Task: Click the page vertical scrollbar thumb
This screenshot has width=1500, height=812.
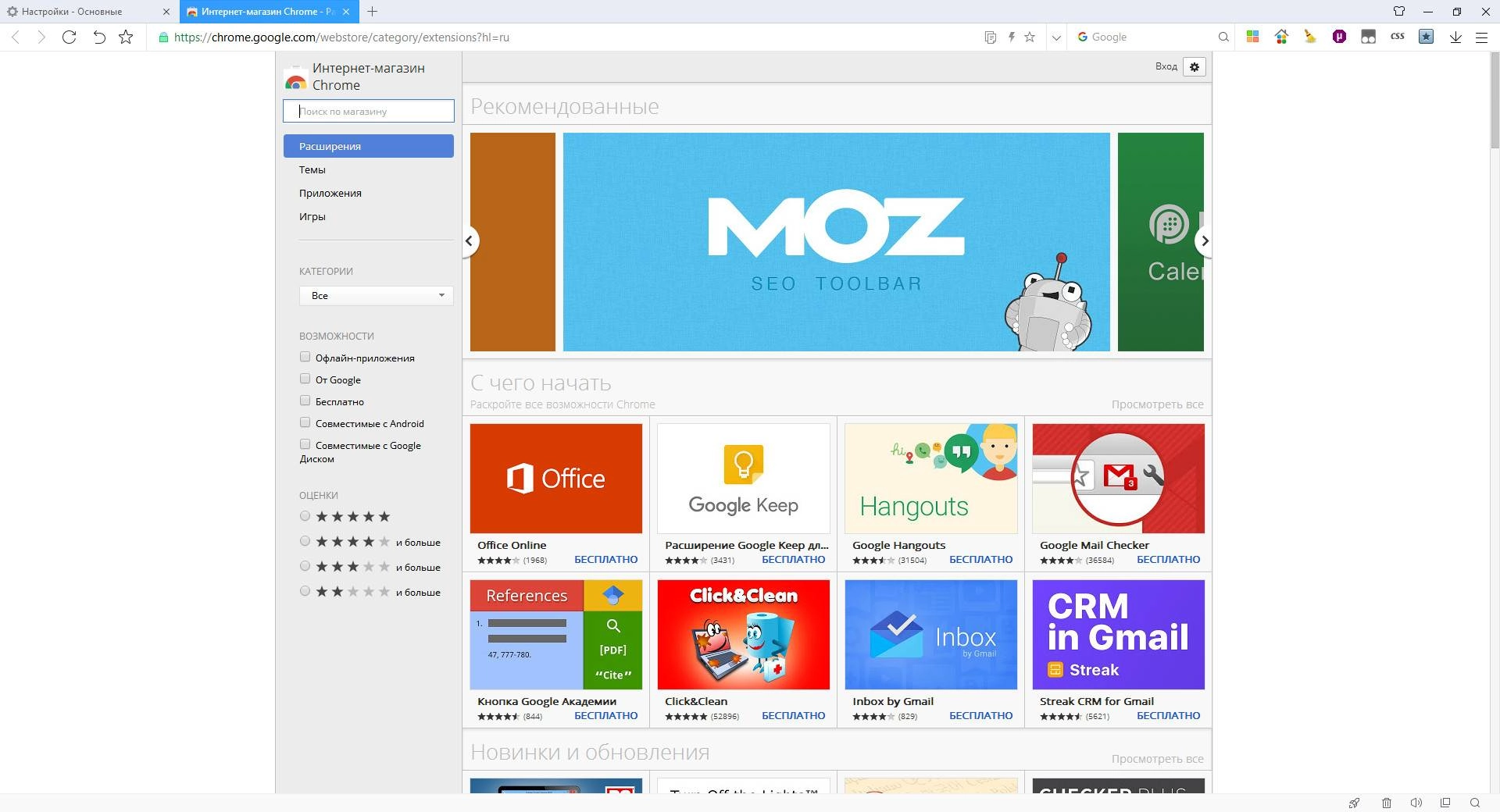Action: point(1495,100)
